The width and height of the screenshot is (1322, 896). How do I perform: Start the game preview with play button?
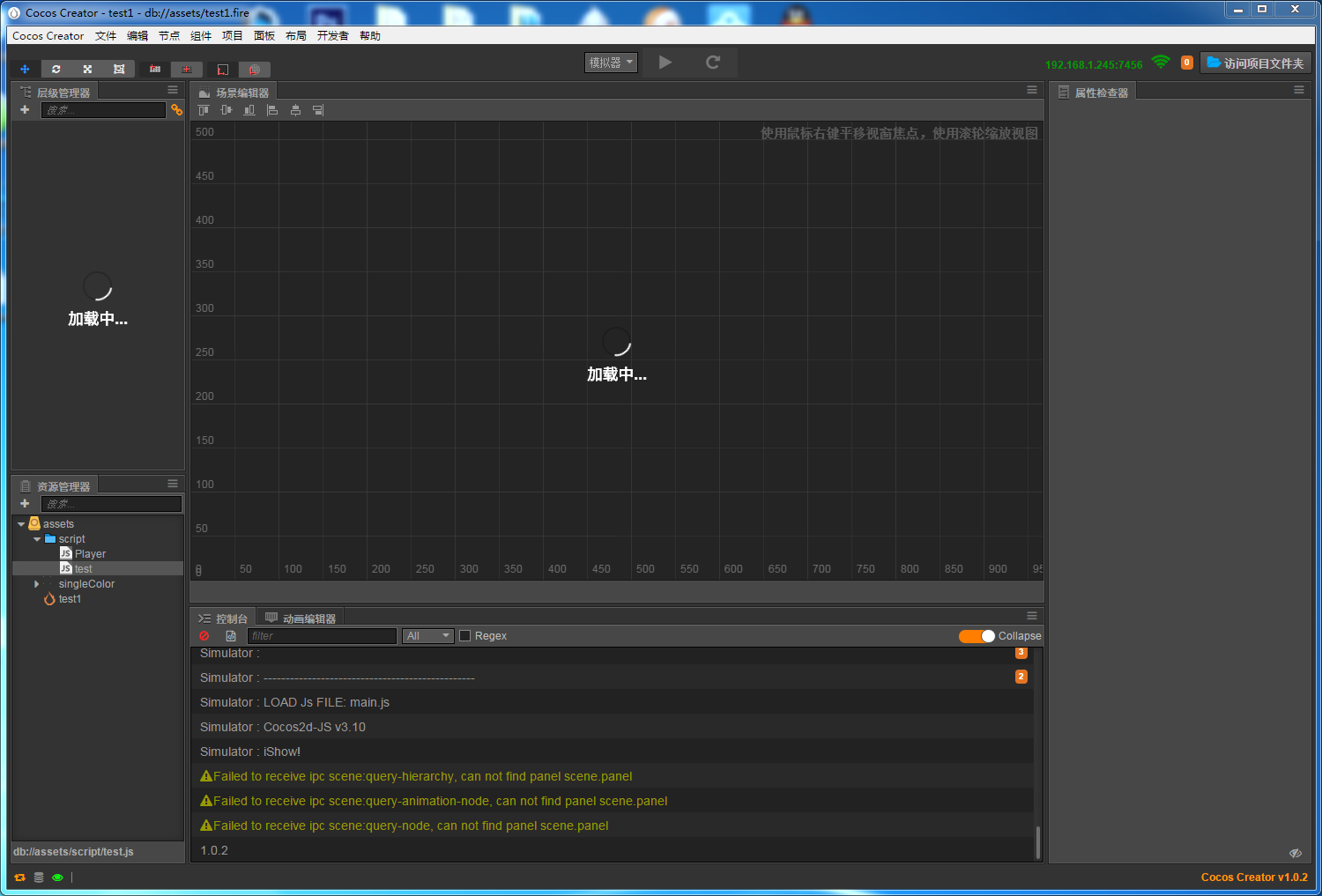[665, 63]
